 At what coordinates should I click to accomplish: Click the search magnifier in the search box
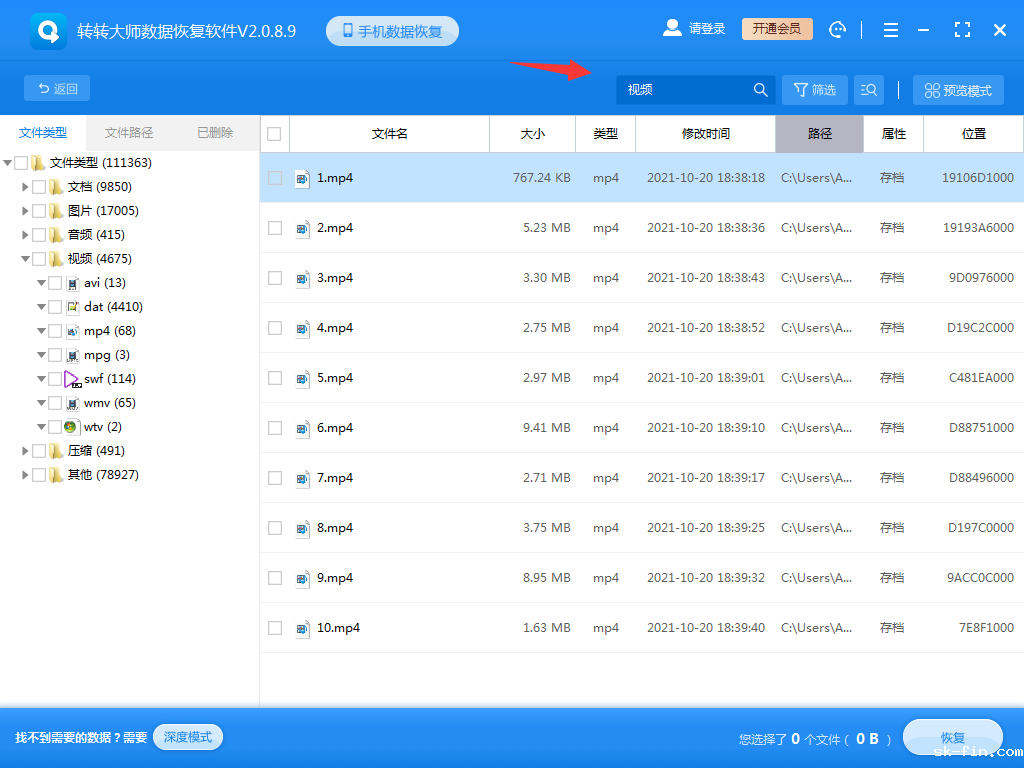click(x=761, y=89)
